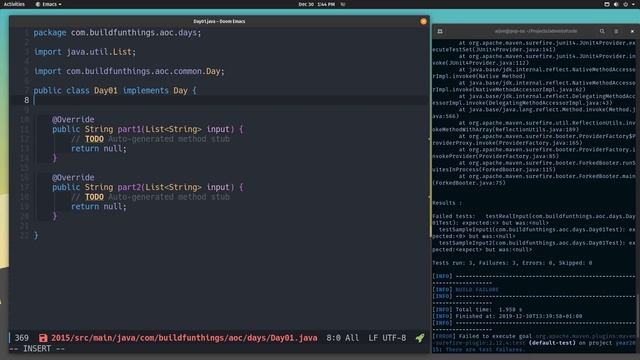Click the green rocket icon in modeline
This screenshot has height=360, width=640.
click(x=420, y=338)
